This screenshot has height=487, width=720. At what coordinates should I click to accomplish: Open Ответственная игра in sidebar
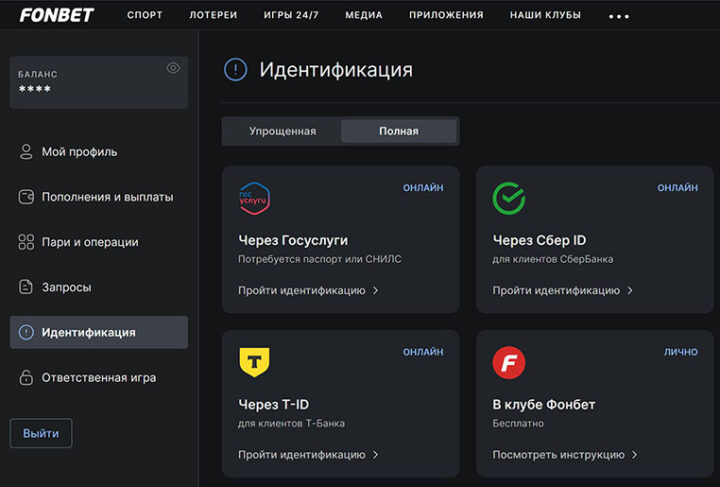[99, 377]
